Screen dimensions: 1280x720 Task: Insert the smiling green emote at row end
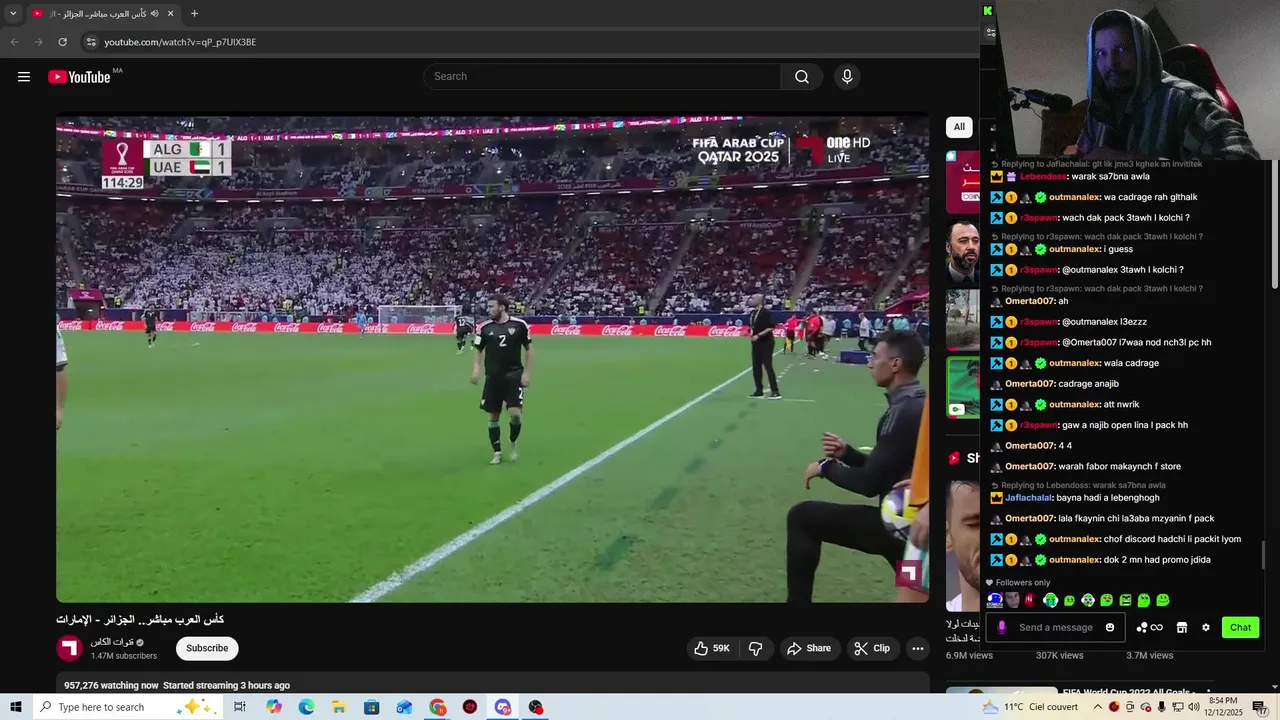(x=1163, y=601)
